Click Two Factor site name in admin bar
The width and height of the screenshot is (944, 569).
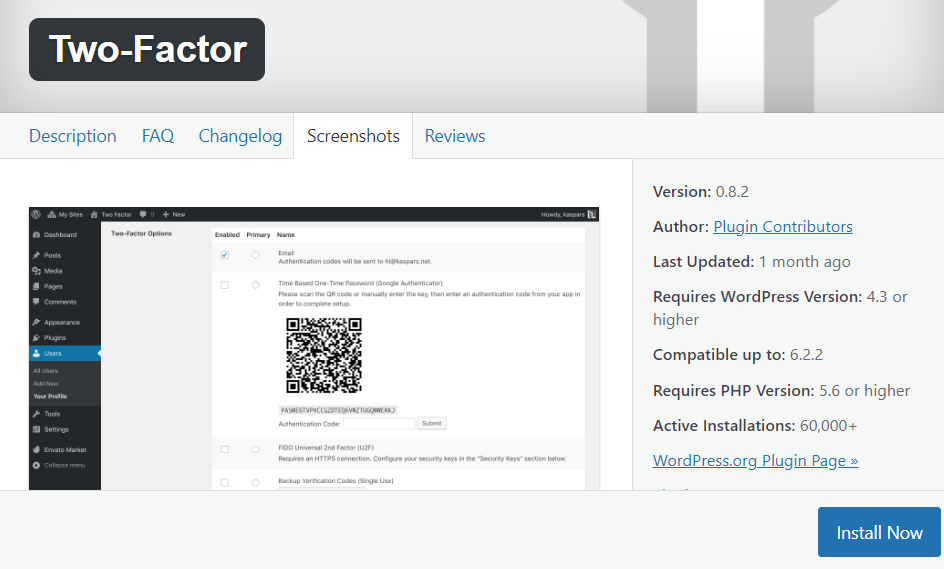111,214
